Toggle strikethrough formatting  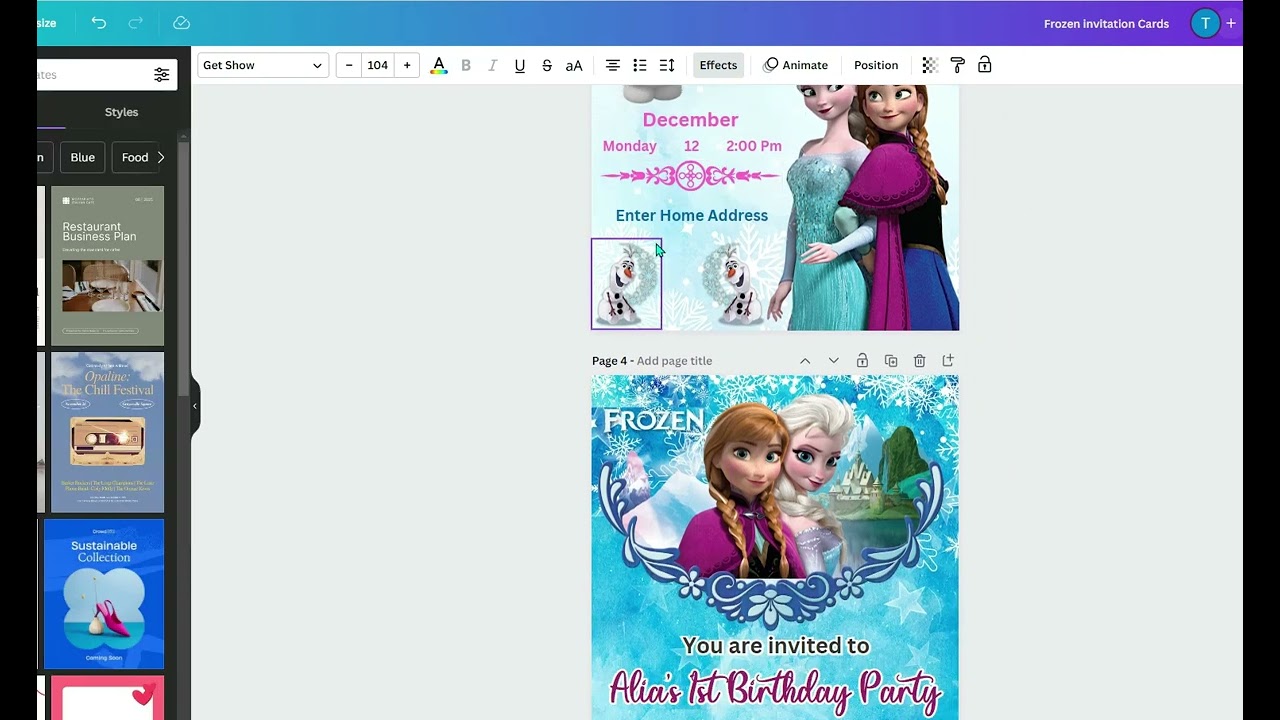point(547,65)
